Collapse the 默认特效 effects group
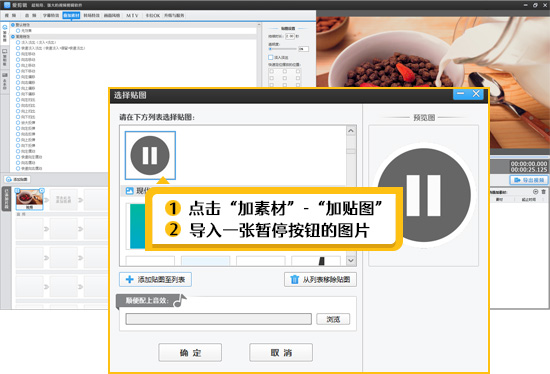 [13, 25]
